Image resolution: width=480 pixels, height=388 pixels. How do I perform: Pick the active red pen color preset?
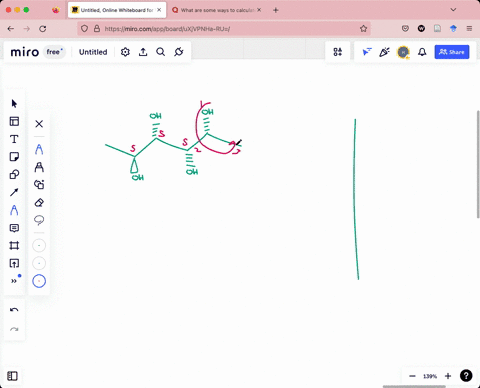[x=39, y=281]
